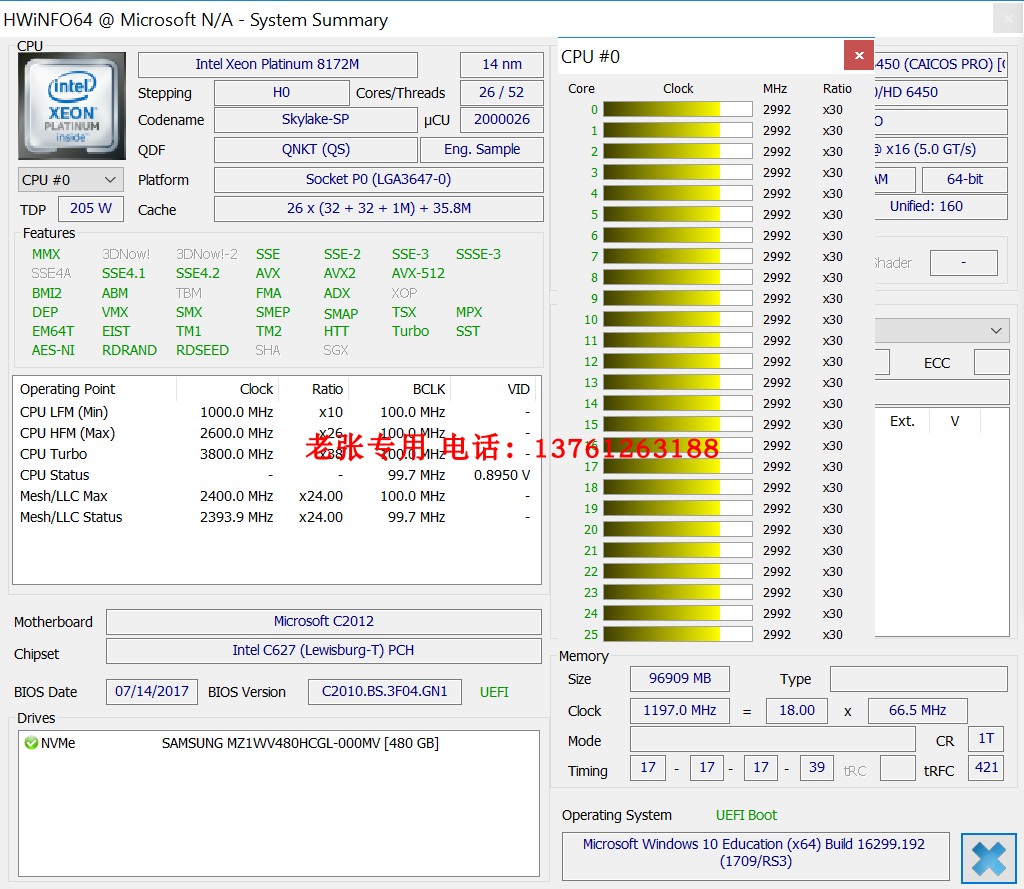Click the tRFC 421 value
The height and width of the screenshot is (889, 1024).
[986, 768]
